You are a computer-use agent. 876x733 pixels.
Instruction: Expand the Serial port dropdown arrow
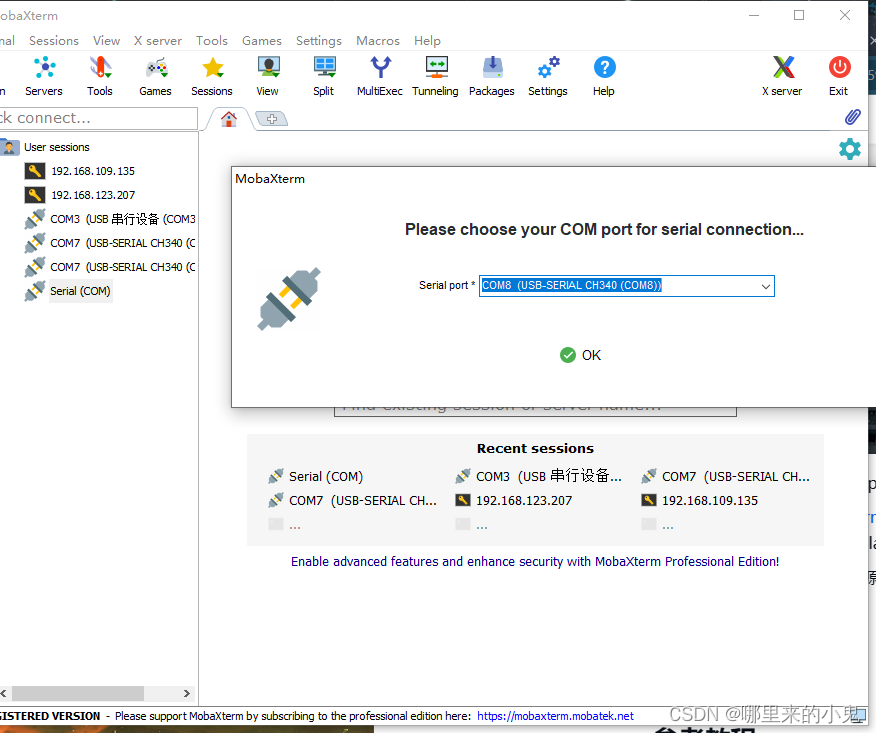[x=765, y=286]
